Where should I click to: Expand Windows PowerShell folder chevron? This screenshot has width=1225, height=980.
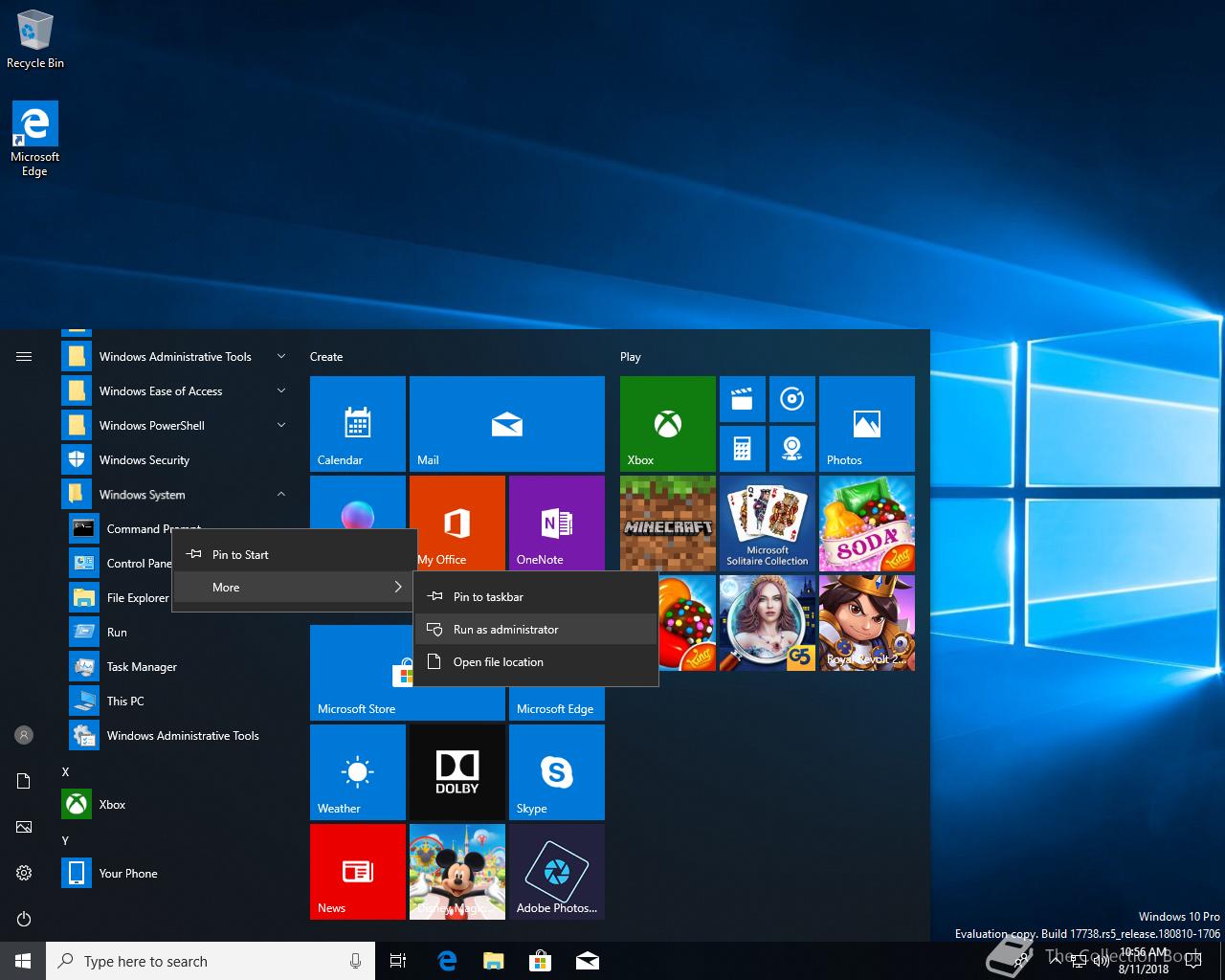click(x=281, y=425)
